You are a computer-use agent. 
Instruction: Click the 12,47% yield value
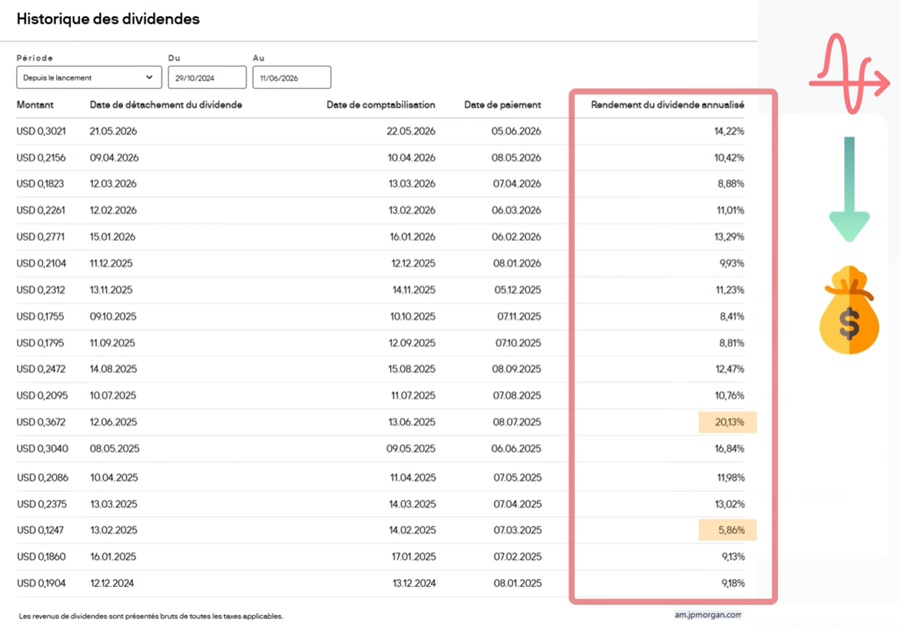pyautogui.click(x=730, y=369)
